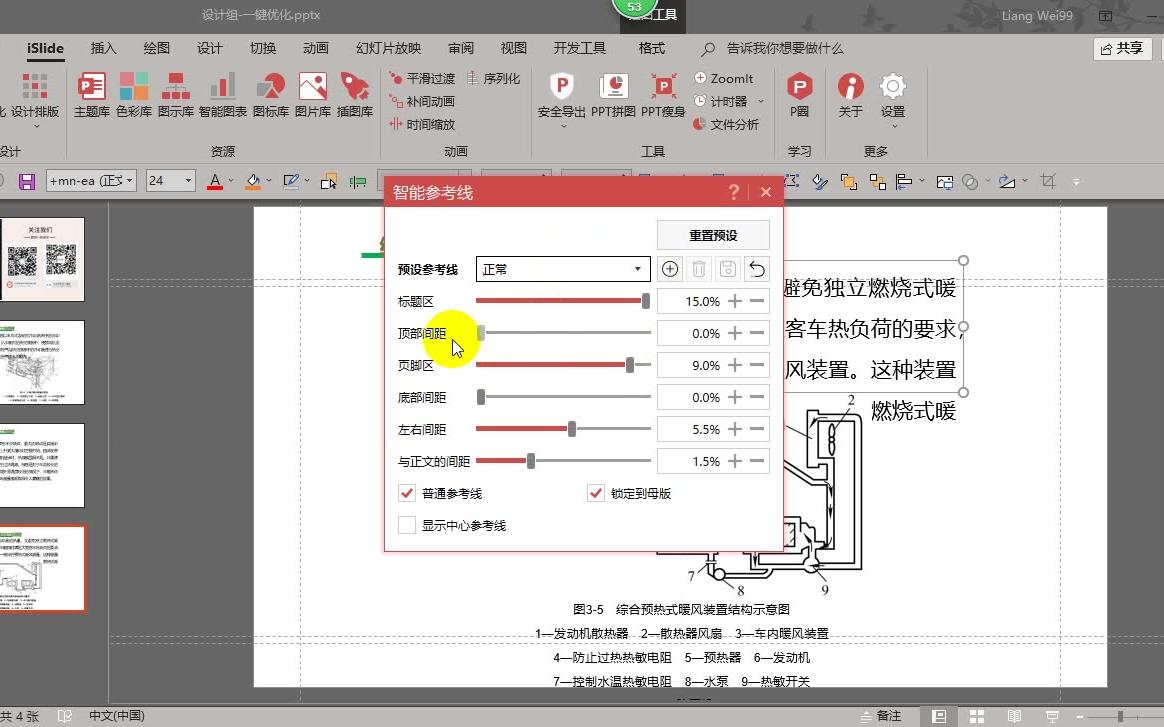
Task: Open the 预设参考线 preset dropdown
Action: [636, 268]
